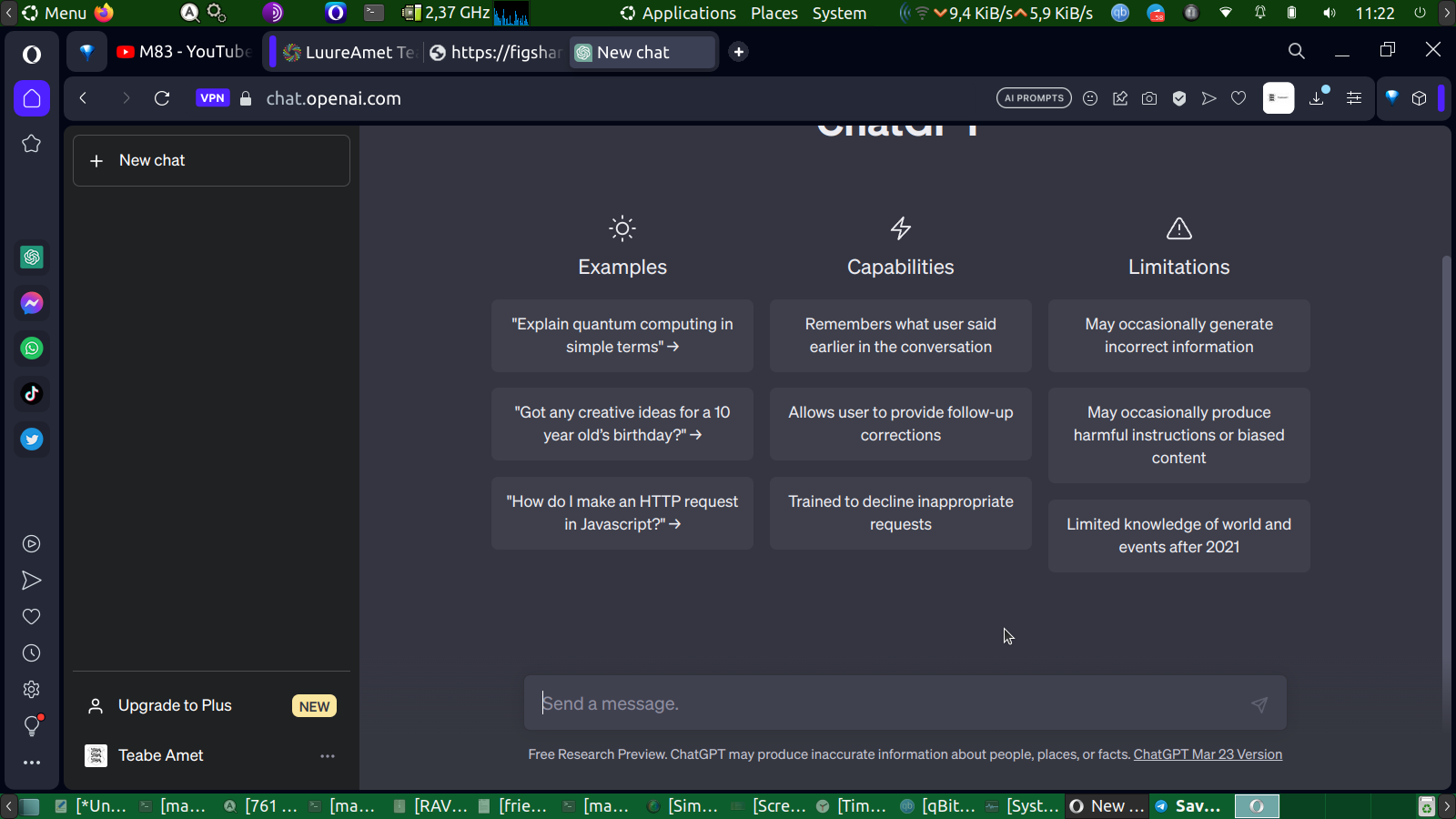Toggle the VPN badge in address bar
This screenshot has width=1456, height=819.
click(213, 98)
